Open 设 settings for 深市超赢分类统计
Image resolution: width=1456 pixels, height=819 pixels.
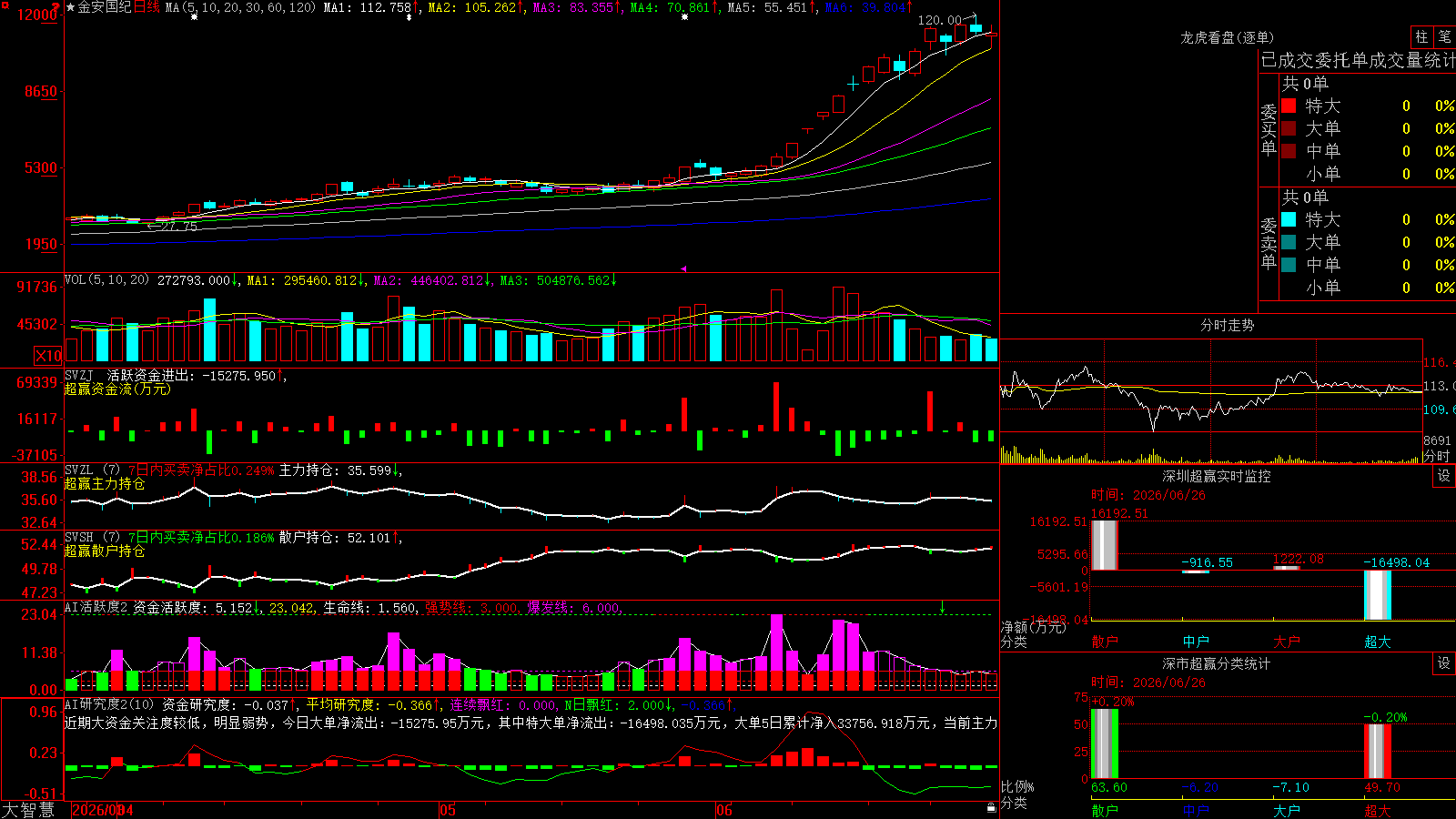coord(1443,663)
